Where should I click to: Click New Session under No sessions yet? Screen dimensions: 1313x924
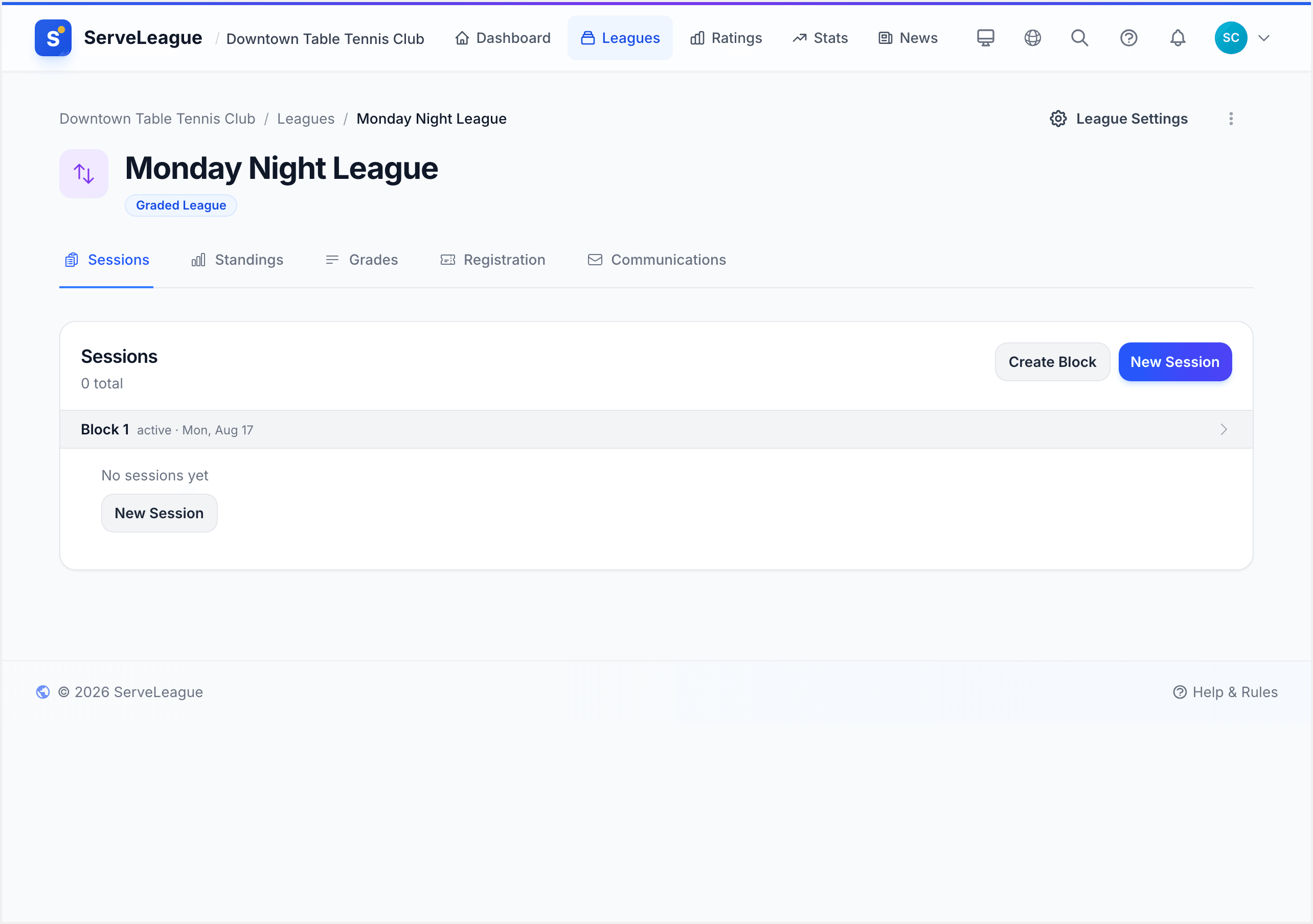click(159, 513)
